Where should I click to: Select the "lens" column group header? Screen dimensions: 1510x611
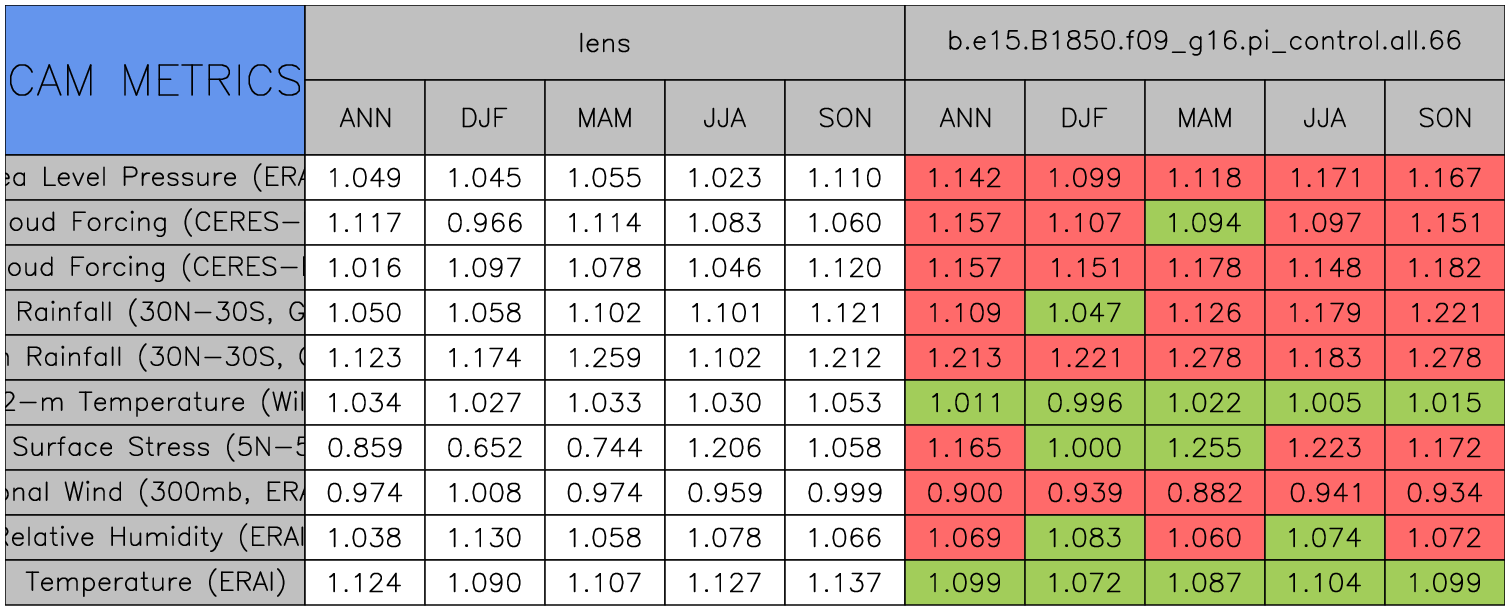tap(604, 43)
